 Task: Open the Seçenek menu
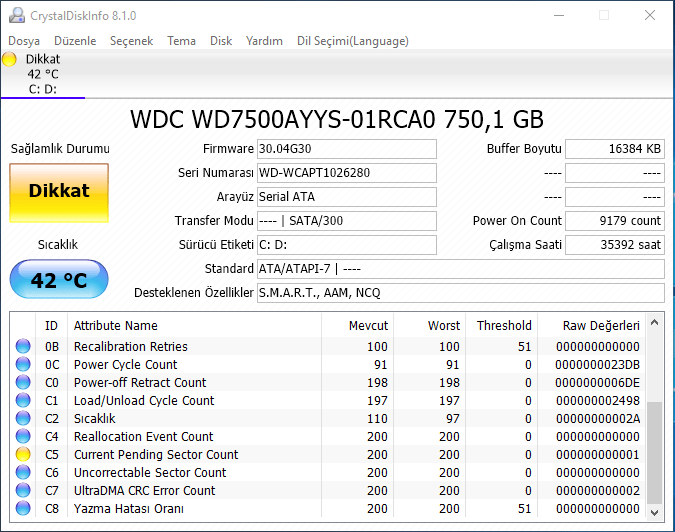131,41
